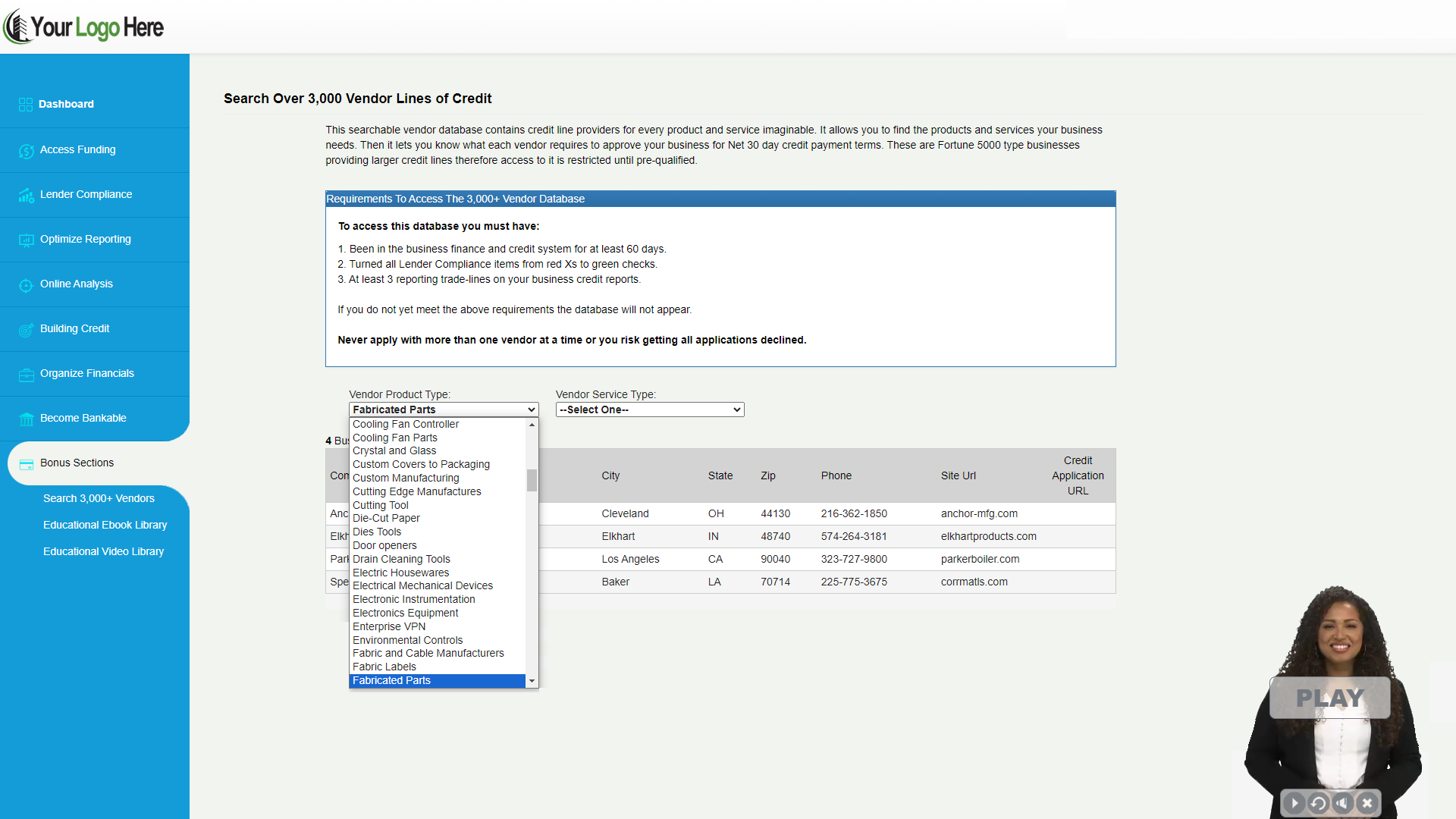Mute the presenter video audio

coord(1343,802)
